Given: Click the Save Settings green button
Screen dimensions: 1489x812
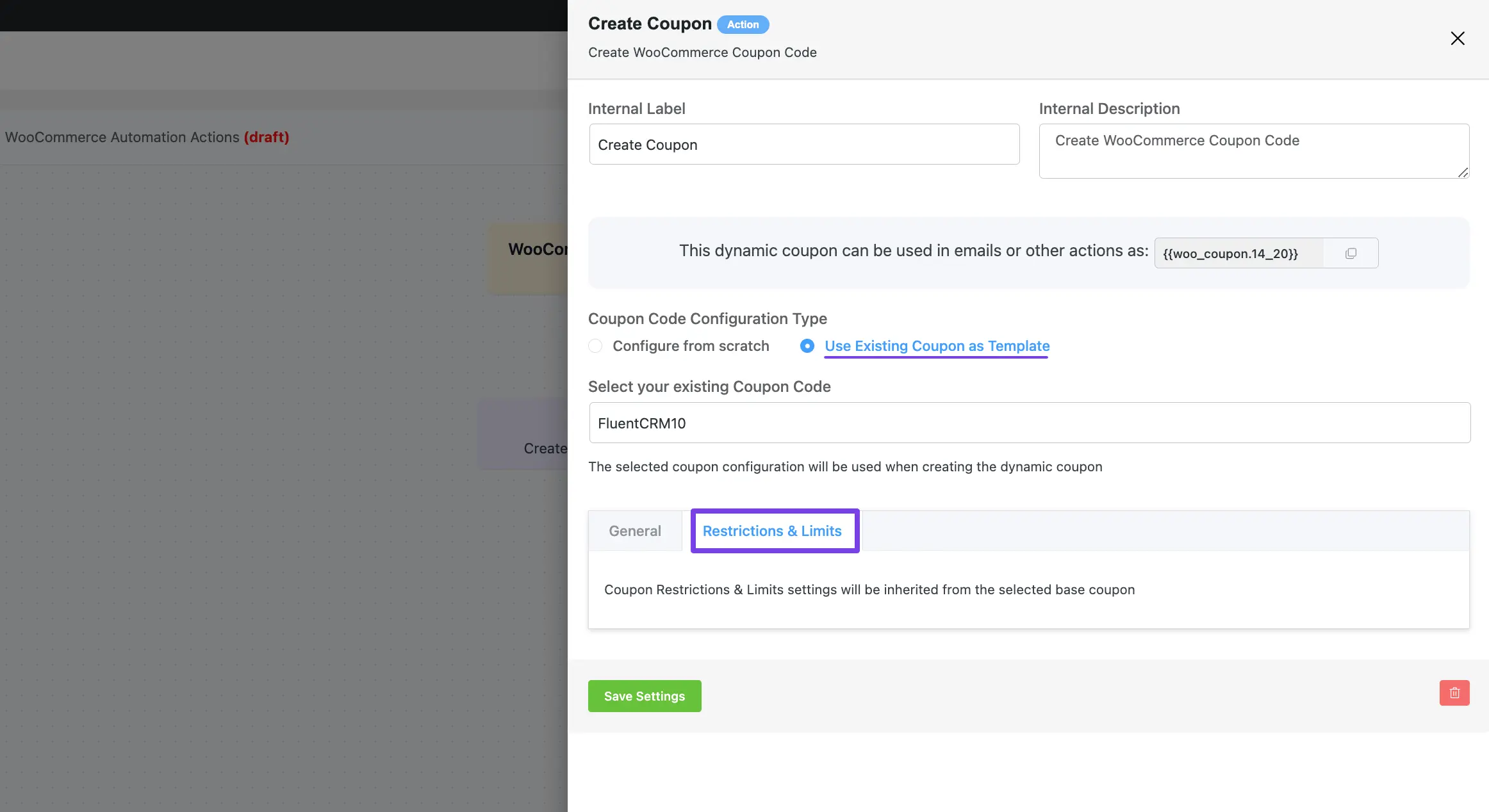Looking at the screenshot, I should pyautogui.click(x=644, y=695).
